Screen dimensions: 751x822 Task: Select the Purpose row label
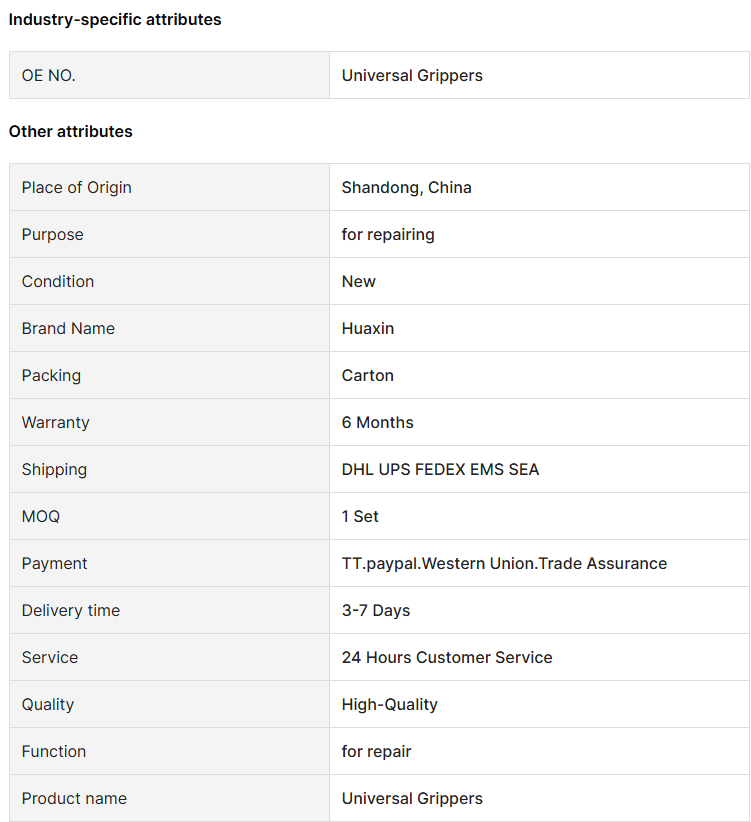pyautogui.click(x=52, y=234)
